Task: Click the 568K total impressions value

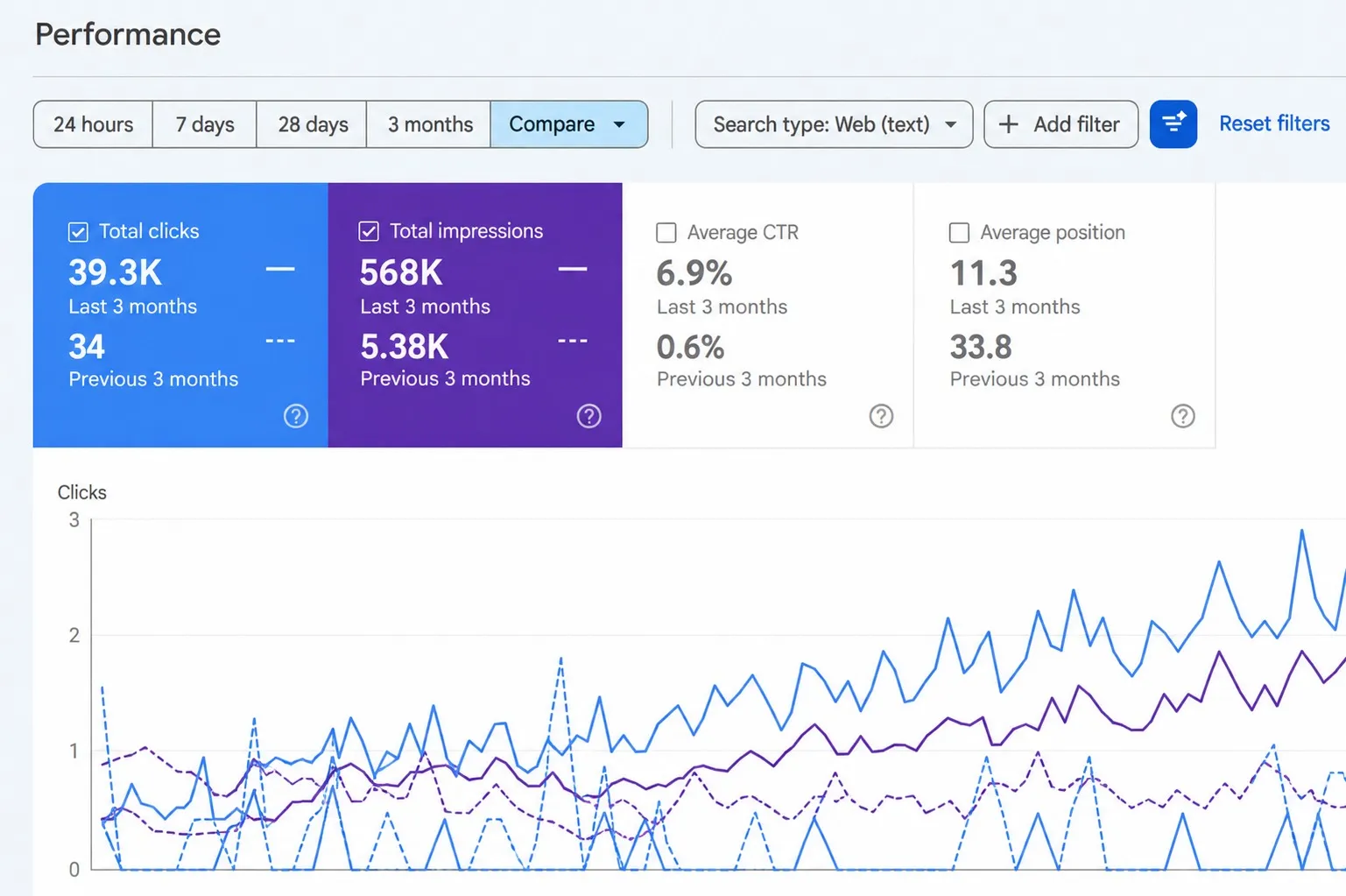Action: pos(401,272)
